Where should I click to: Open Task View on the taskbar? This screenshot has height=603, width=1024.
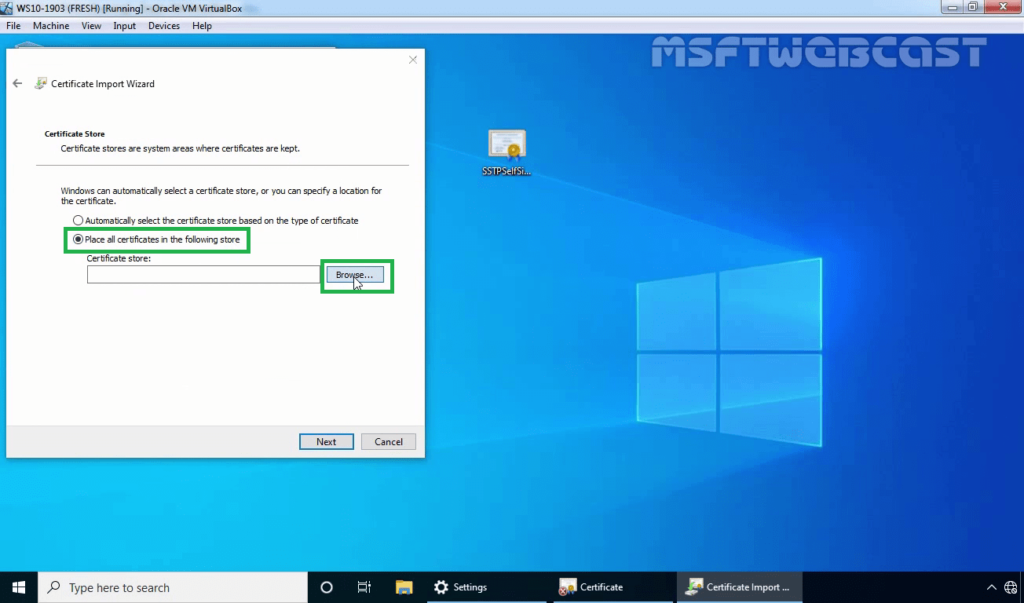click(x=364, y=587)
